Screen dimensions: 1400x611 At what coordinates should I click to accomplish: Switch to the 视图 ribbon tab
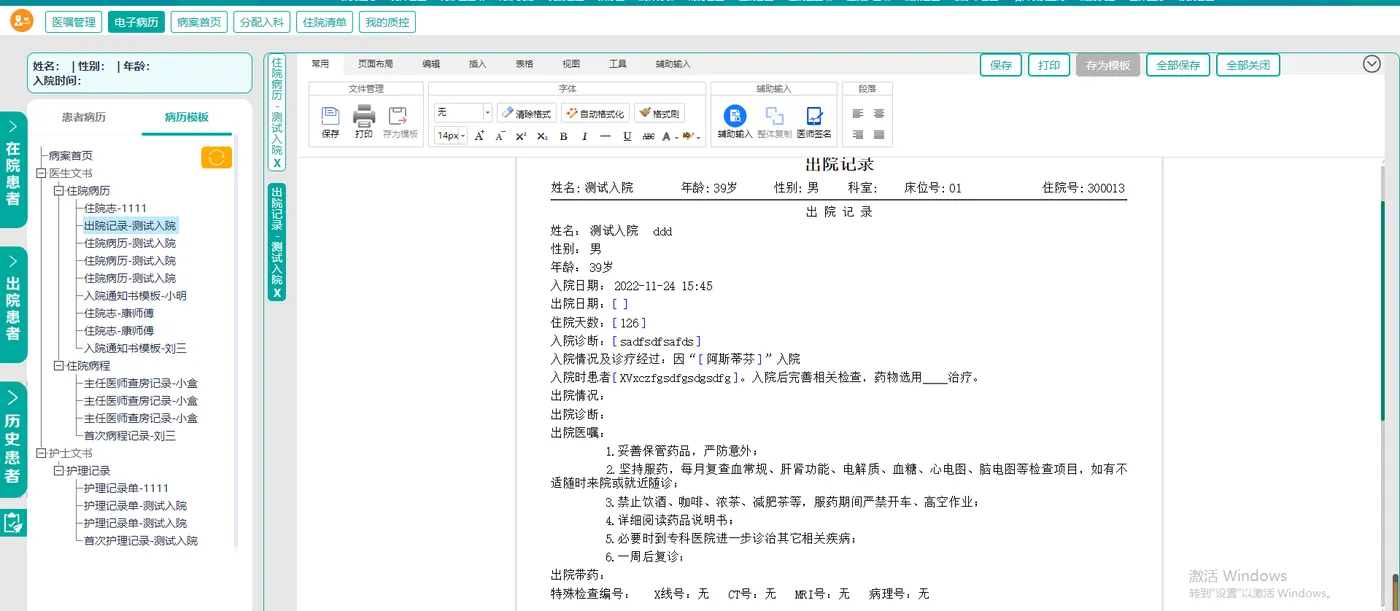[571, 63]
